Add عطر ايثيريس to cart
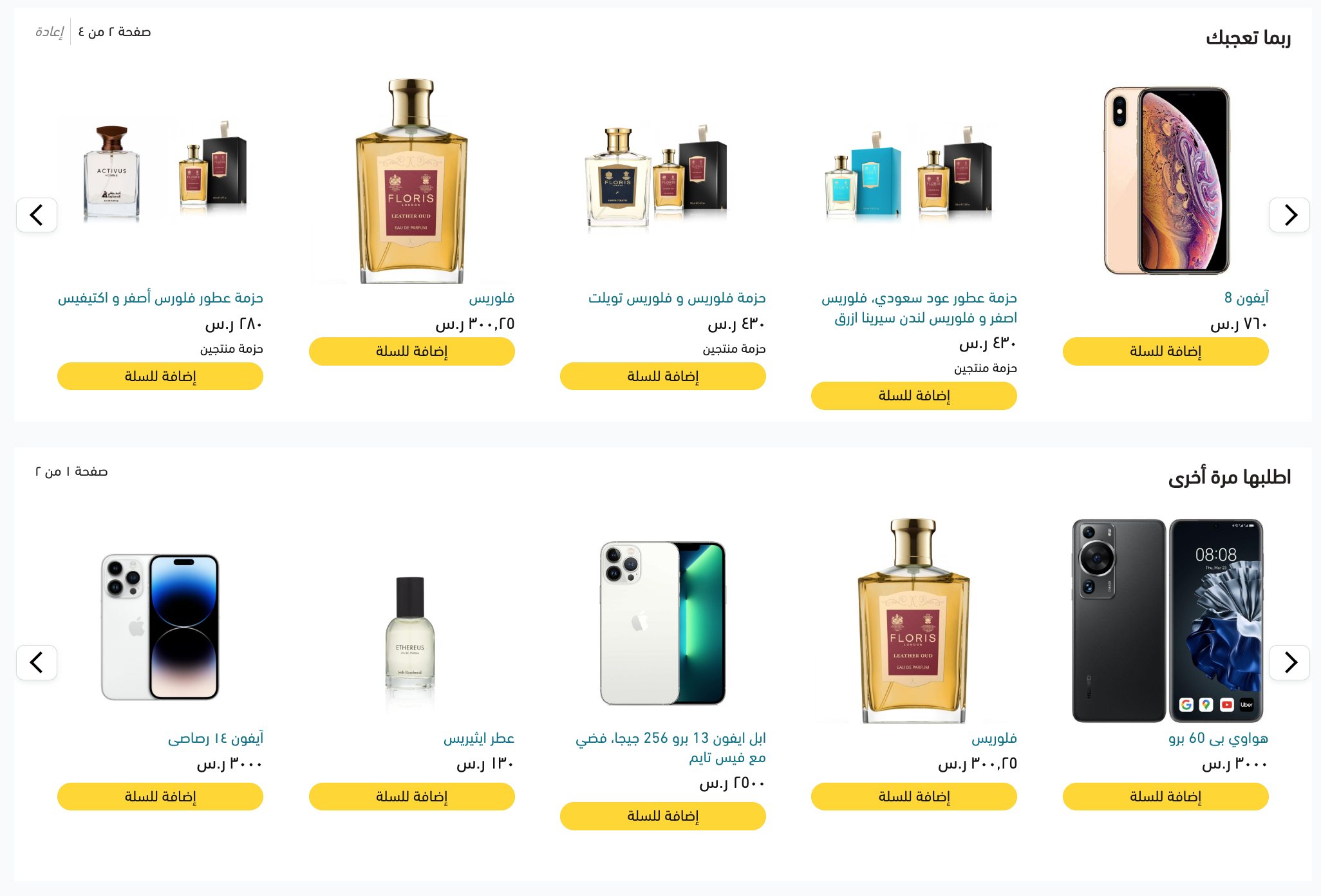 (x=411, y=797)
